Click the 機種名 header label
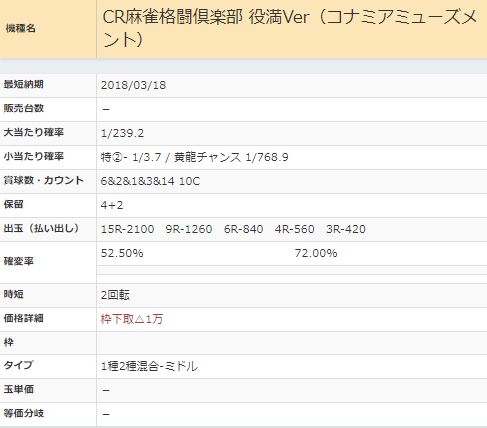 tap(21, 29)
